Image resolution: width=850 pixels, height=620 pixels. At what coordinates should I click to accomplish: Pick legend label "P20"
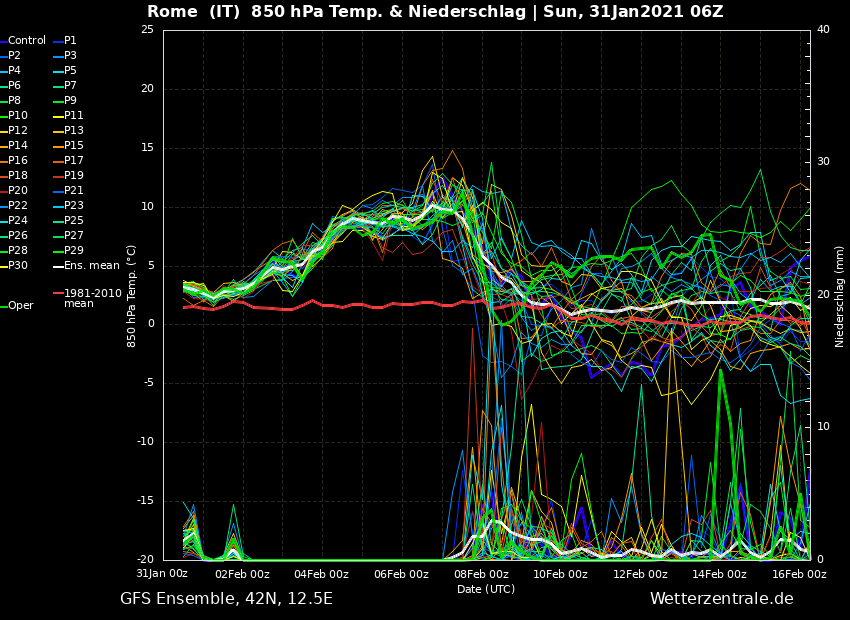point(17,190)
